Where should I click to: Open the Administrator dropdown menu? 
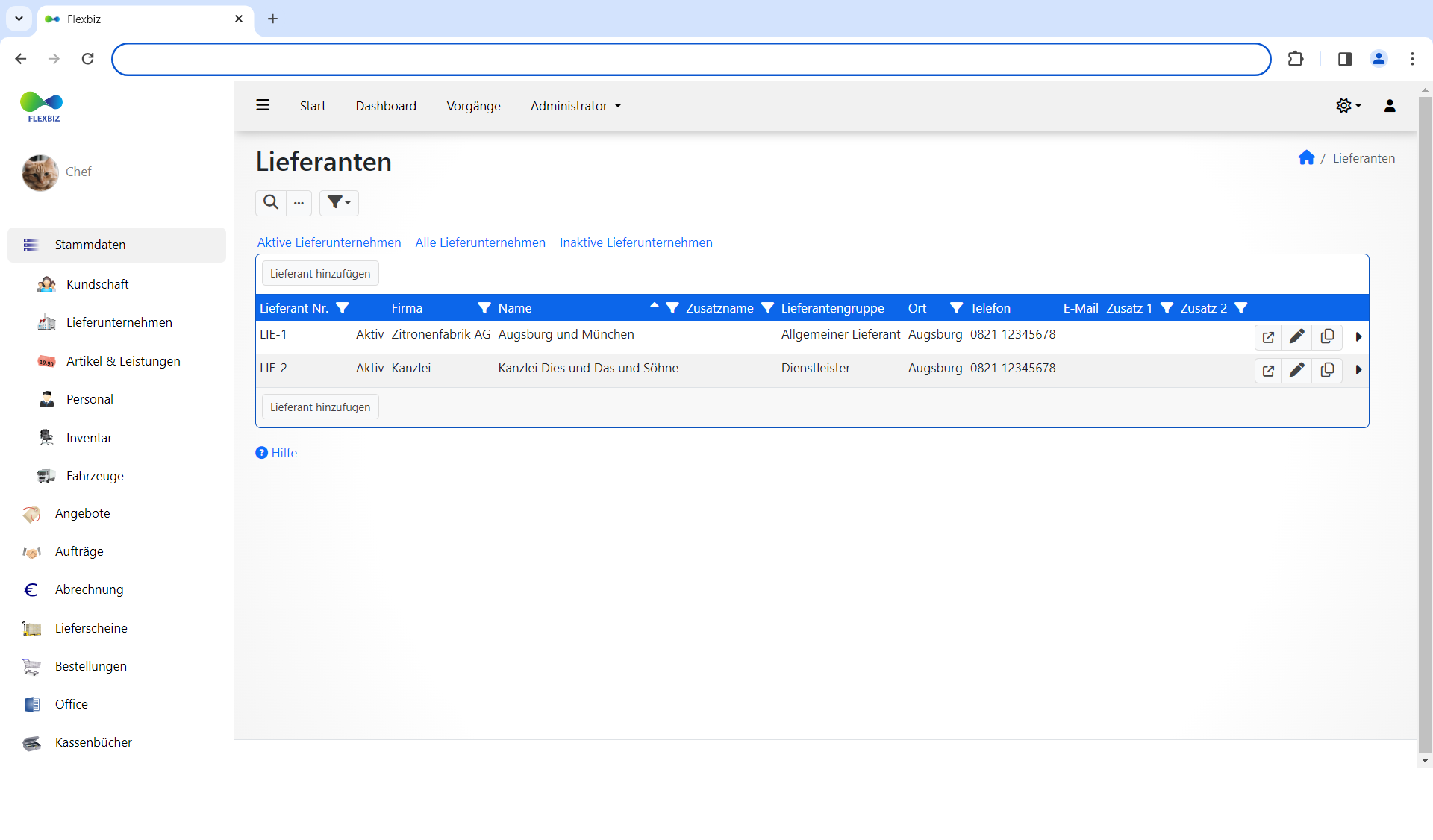pos(575,106)
